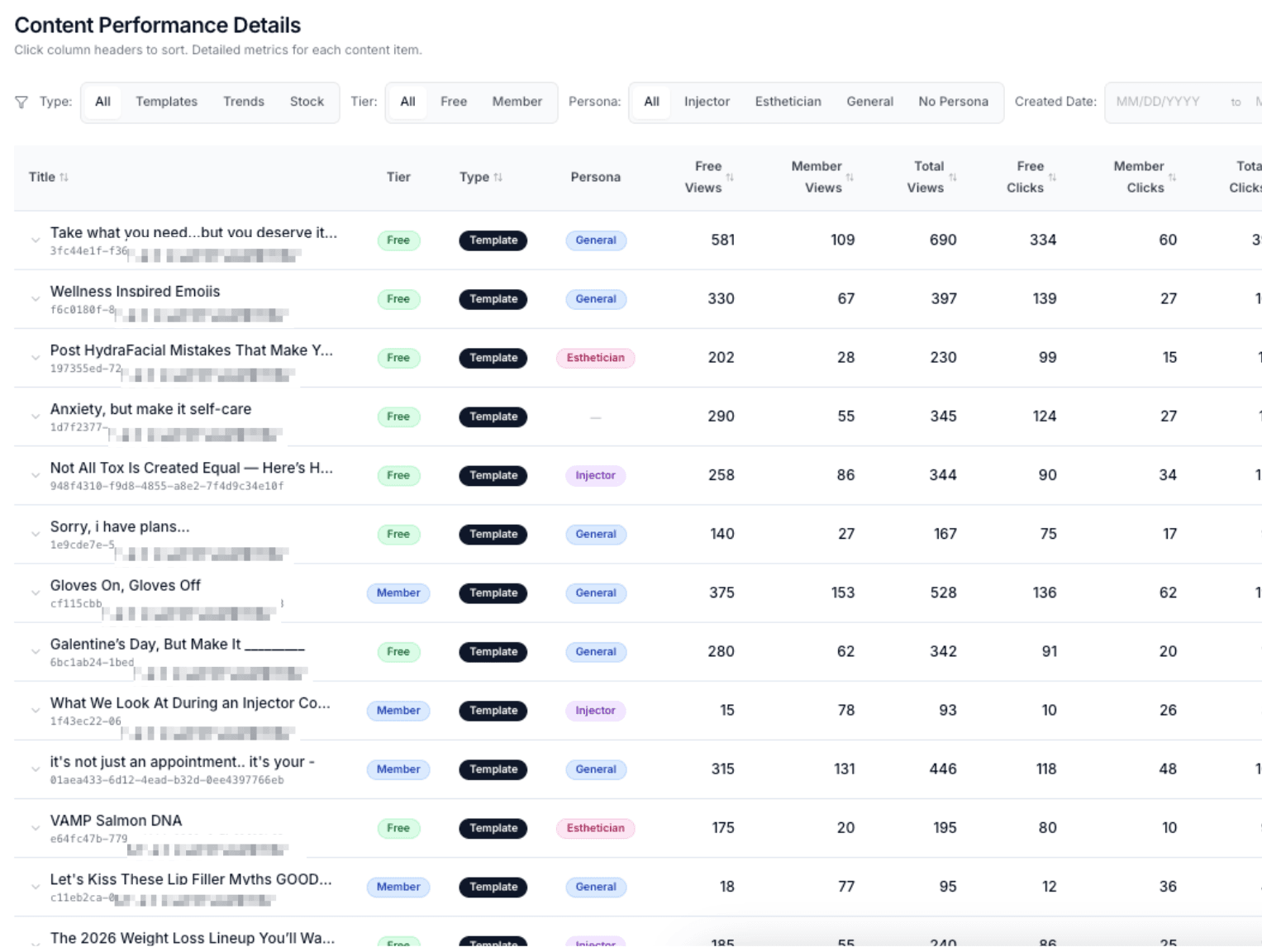The image size is (1262, 952).
Task: Filter persona by Esthetician
Action: pyautogui.click(x=788, y=102)
